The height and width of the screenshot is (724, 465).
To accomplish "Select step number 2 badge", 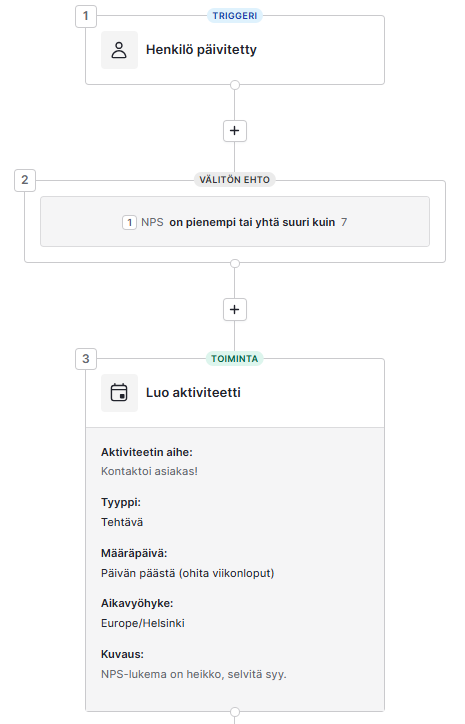I will tap(25, 180).
